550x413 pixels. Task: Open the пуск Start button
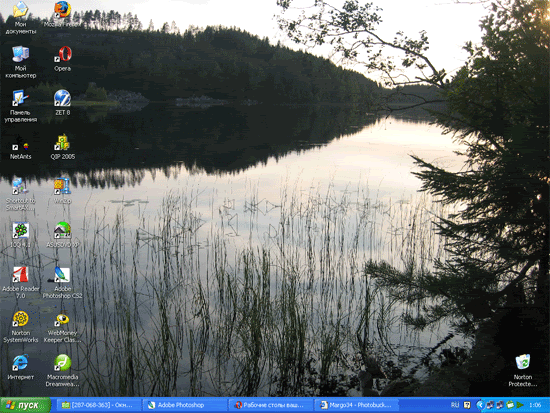(25, 405)
